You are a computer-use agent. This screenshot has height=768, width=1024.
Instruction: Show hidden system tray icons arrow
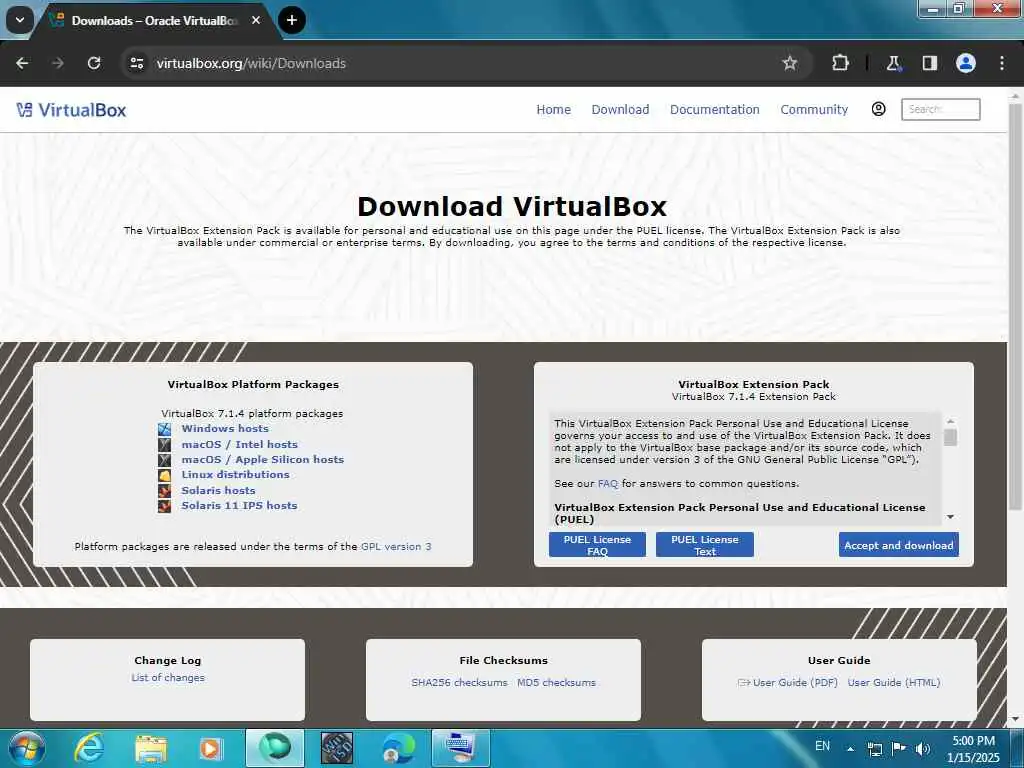coord(850,748)
